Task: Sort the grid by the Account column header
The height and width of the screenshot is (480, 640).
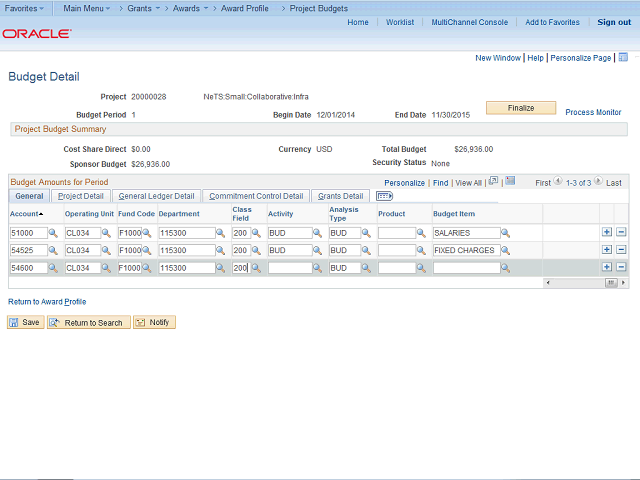Action: (x=26, y=213)
